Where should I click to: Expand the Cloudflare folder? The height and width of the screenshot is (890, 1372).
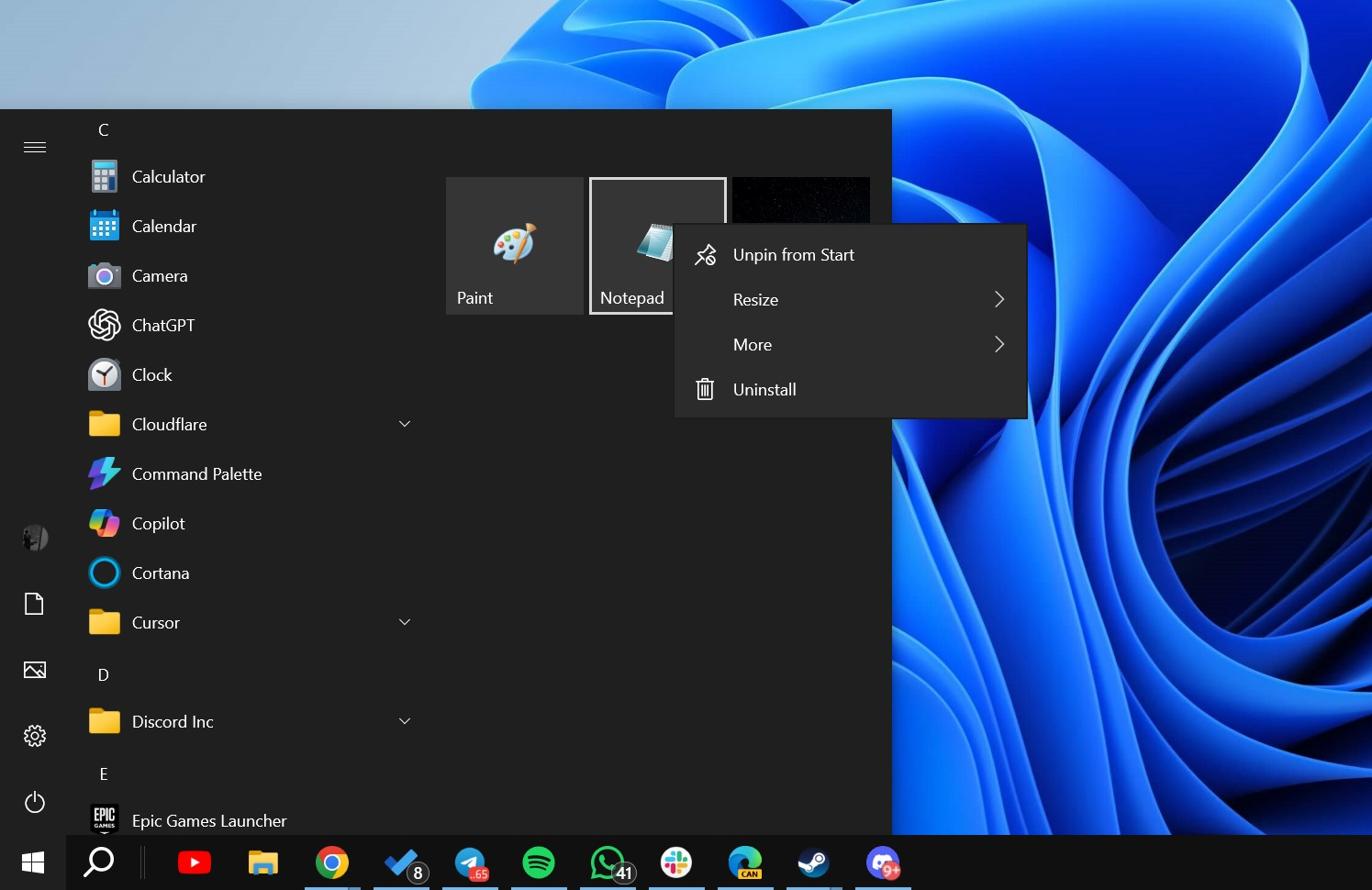click(x=404, y=423)
